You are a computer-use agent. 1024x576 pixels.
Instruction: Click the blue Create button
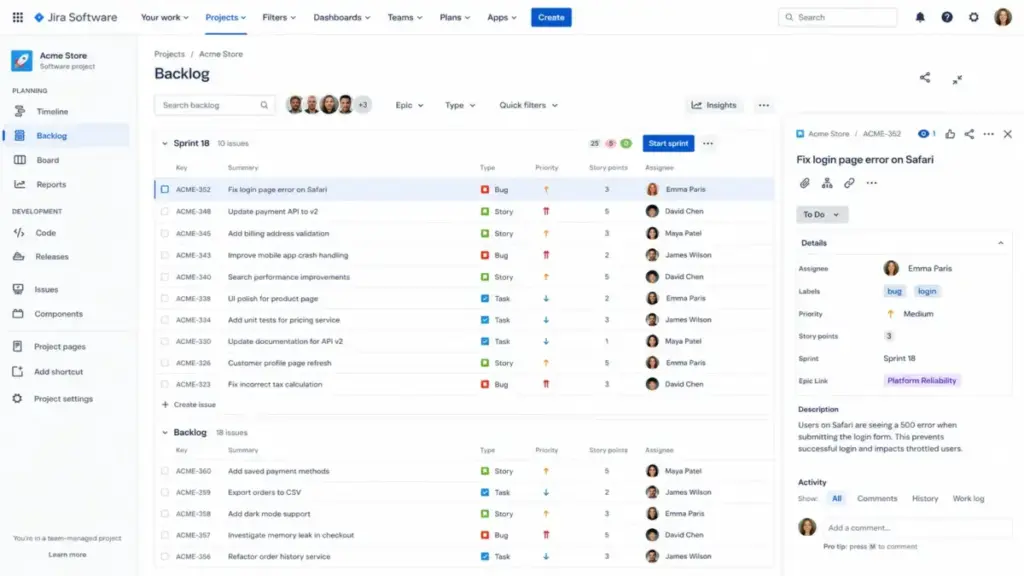click(551, 18)
